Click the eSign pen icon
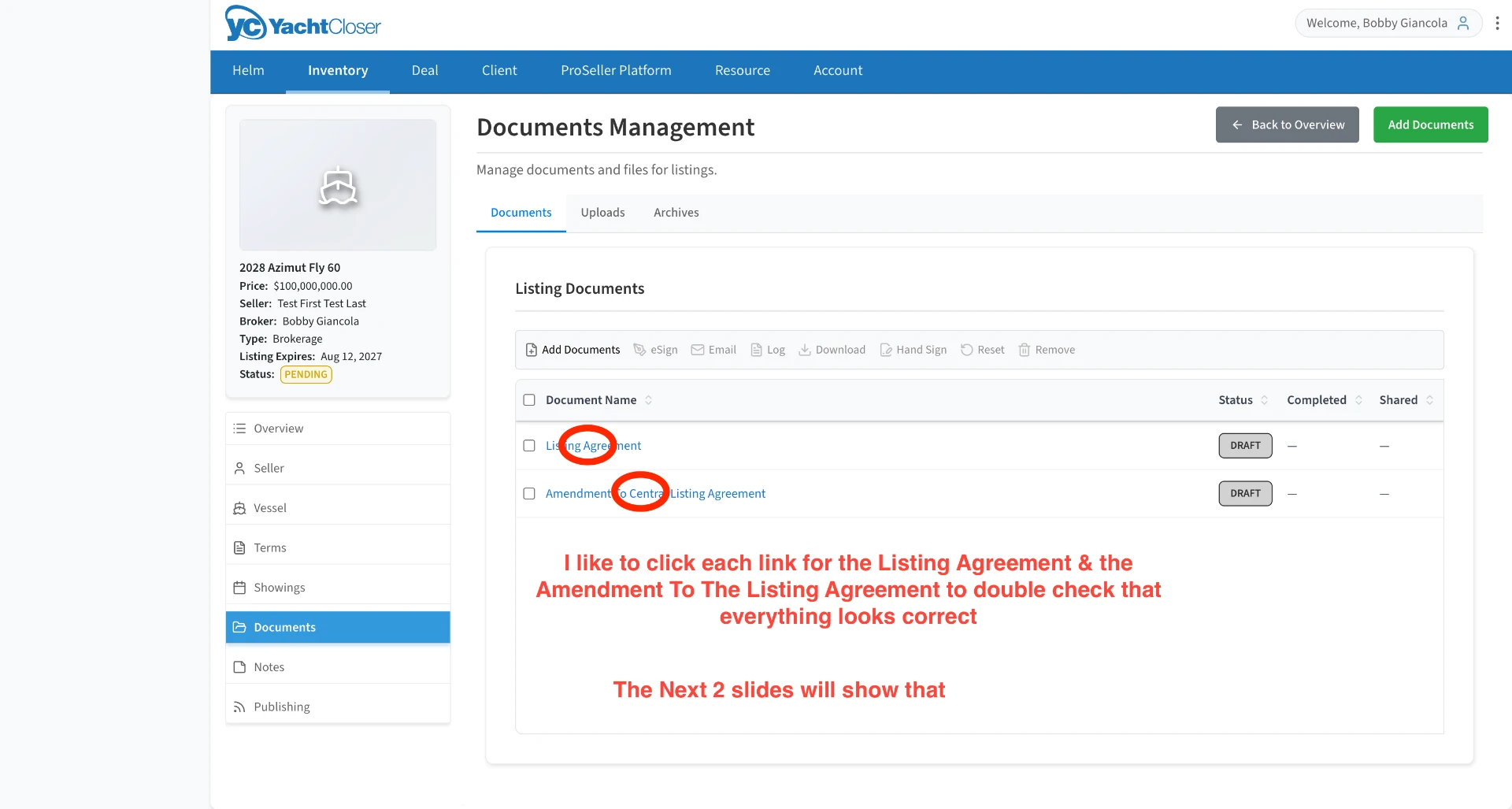 [x=639, y=350]
